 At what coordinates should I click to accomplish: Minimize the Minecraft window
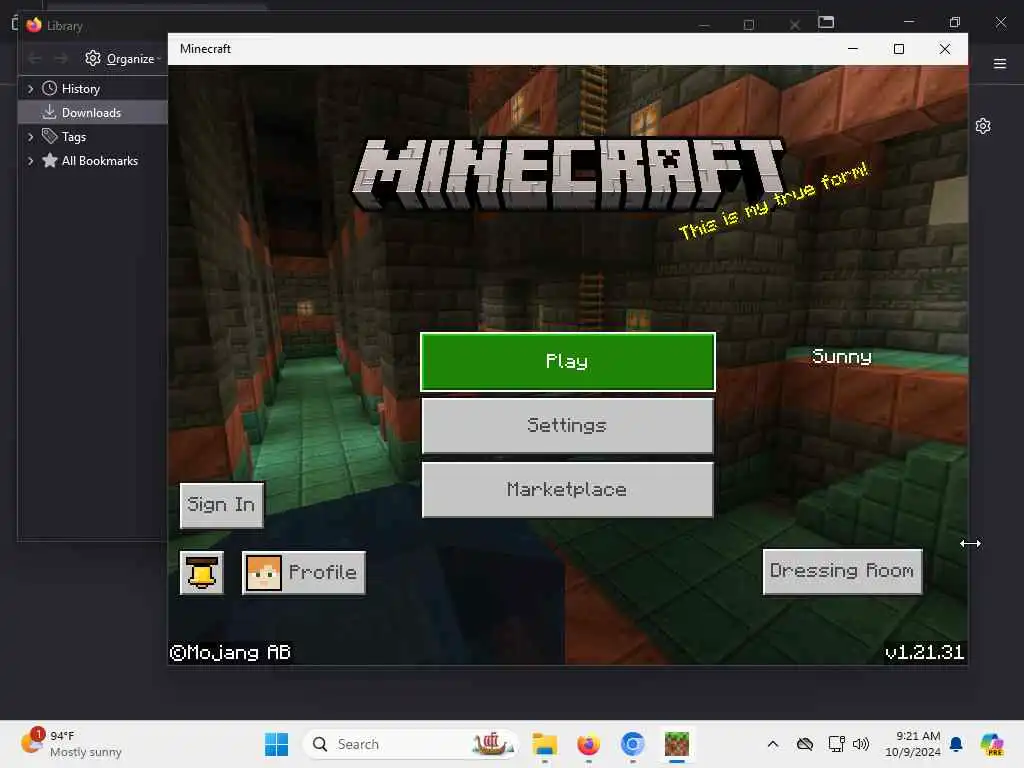click(x=853, y=49)
